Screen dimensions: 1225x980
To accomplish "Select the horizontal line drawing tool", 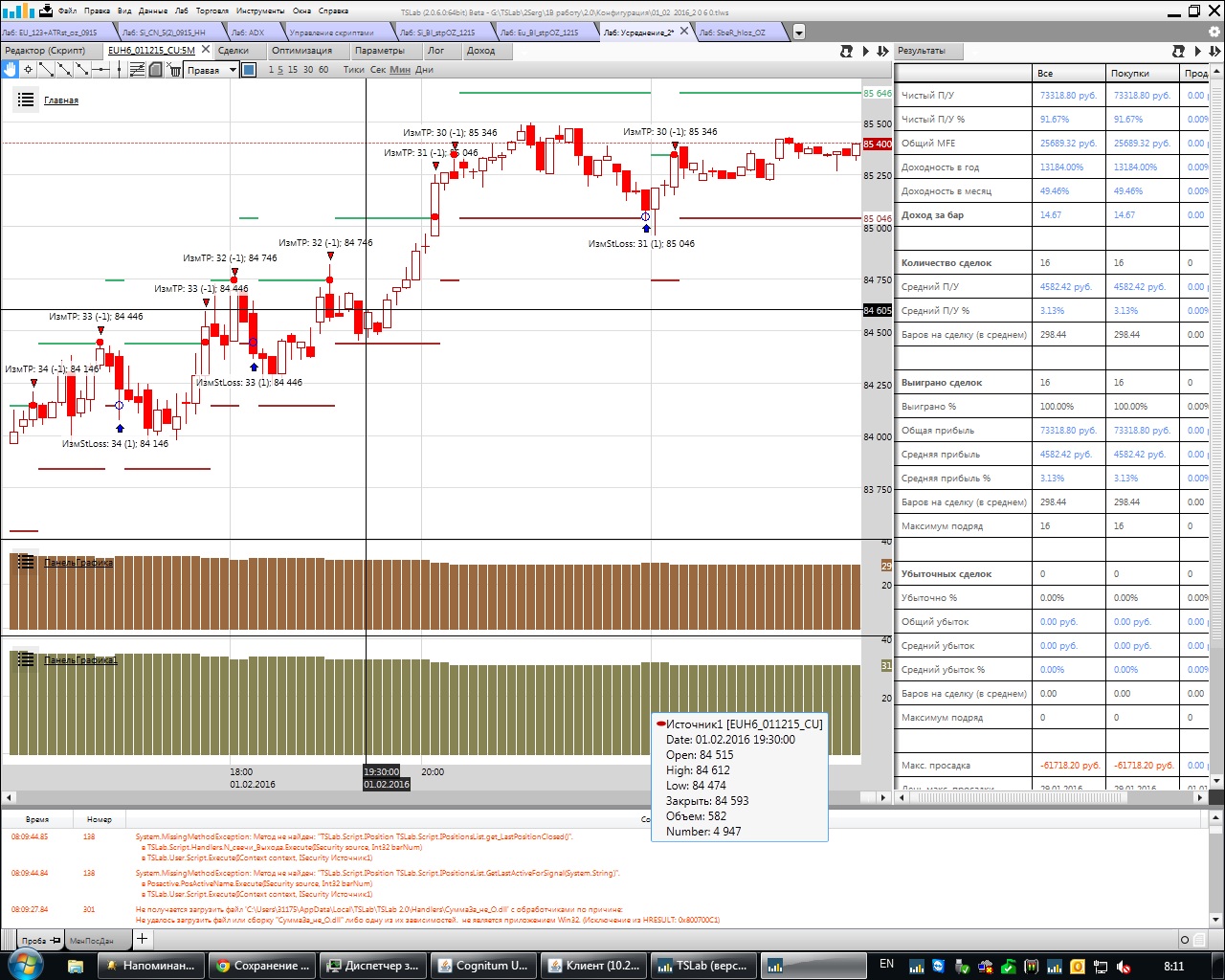I will pos(100,70).
